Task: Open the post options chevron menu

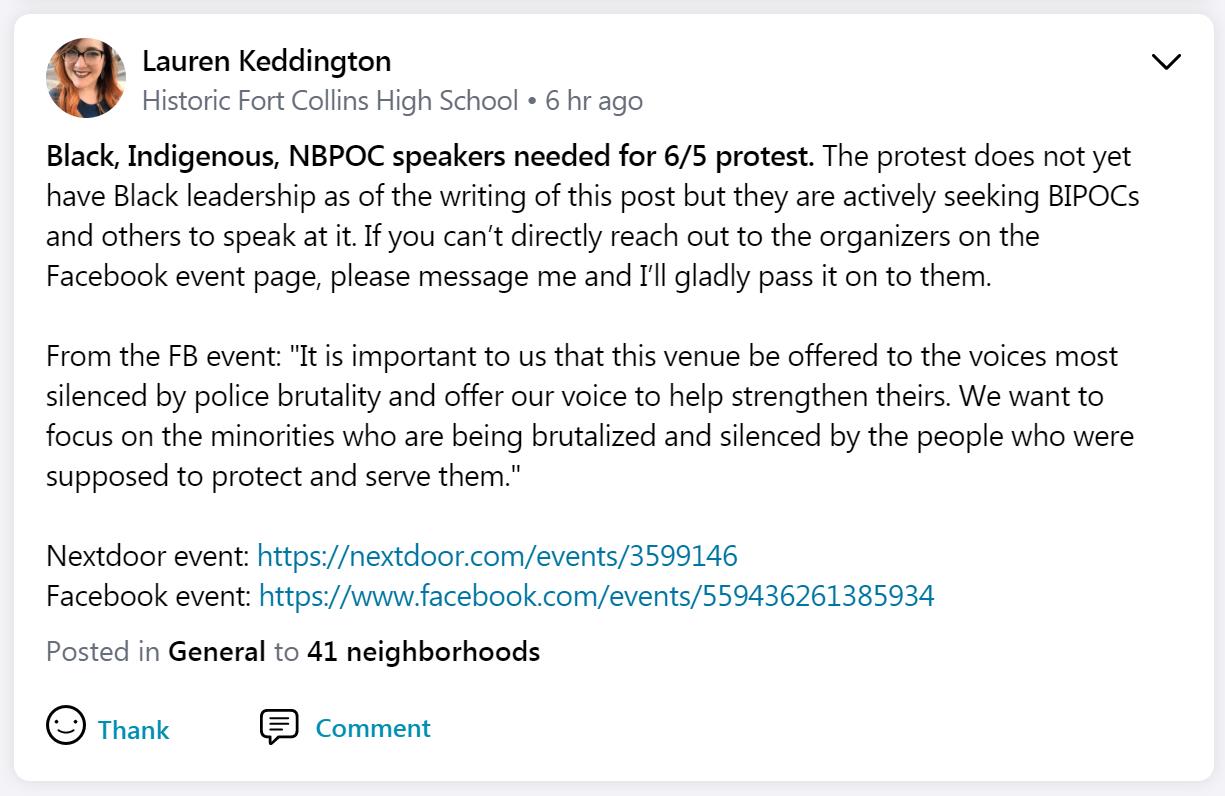Action: coord(1166,62)
